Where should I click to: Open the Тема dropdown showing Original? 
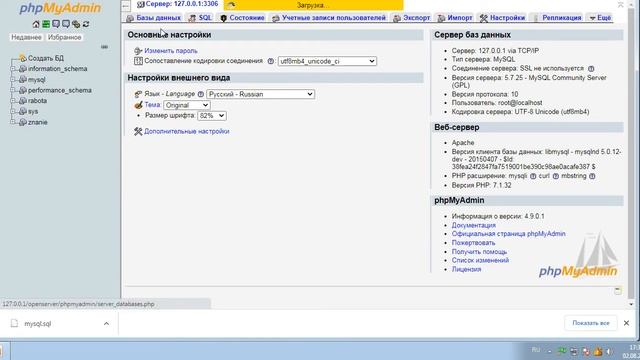(187, 105)
